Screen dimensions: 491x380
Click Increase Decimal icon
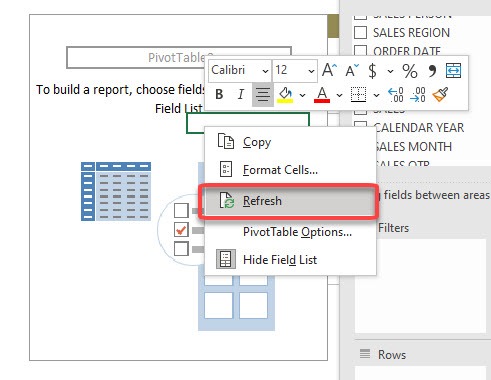point(396,95)
